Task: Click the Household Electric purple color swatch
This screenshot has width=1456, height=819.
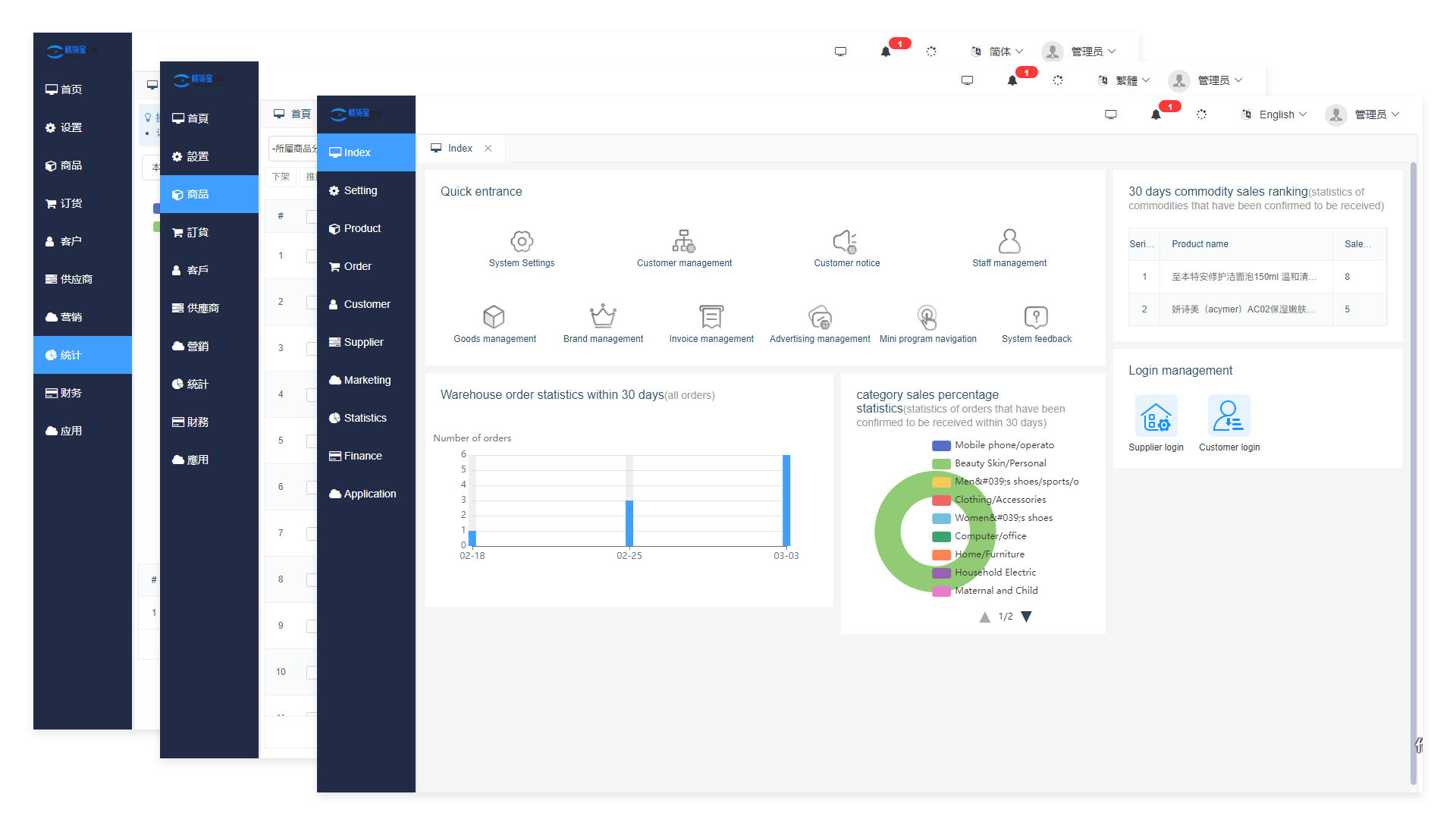Action: [x=941, y=573]
